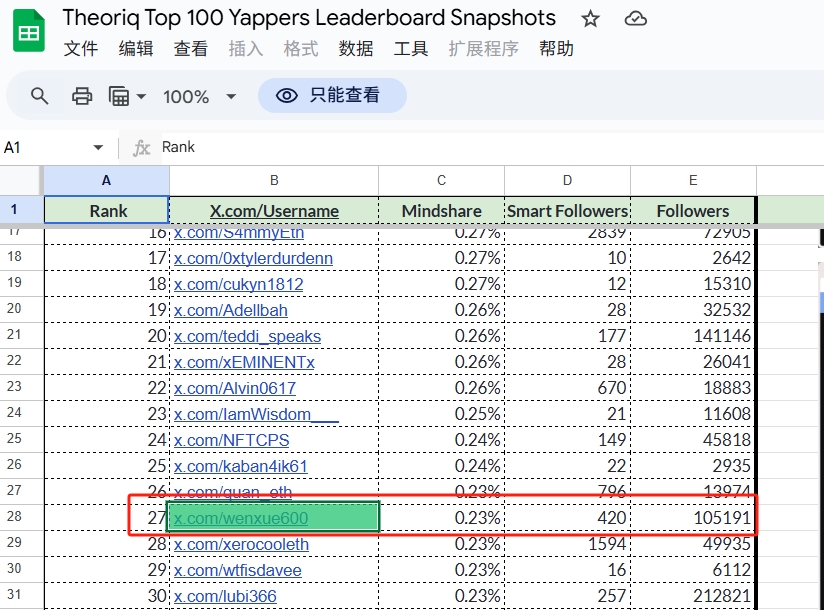
Task: Check the cloud document status icon
Action: point(635,19)
